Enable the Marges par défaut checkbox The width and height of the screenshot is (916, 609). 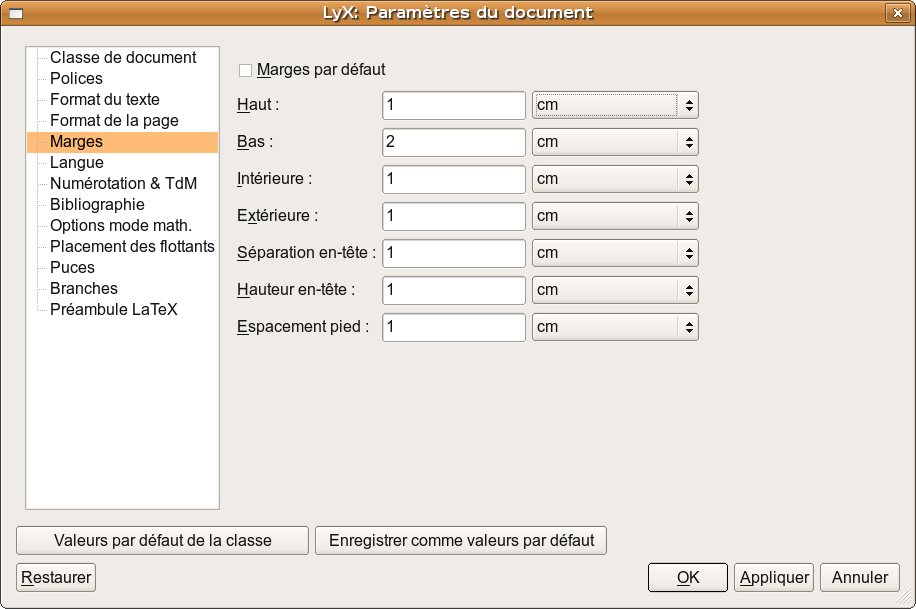(246, 71)
